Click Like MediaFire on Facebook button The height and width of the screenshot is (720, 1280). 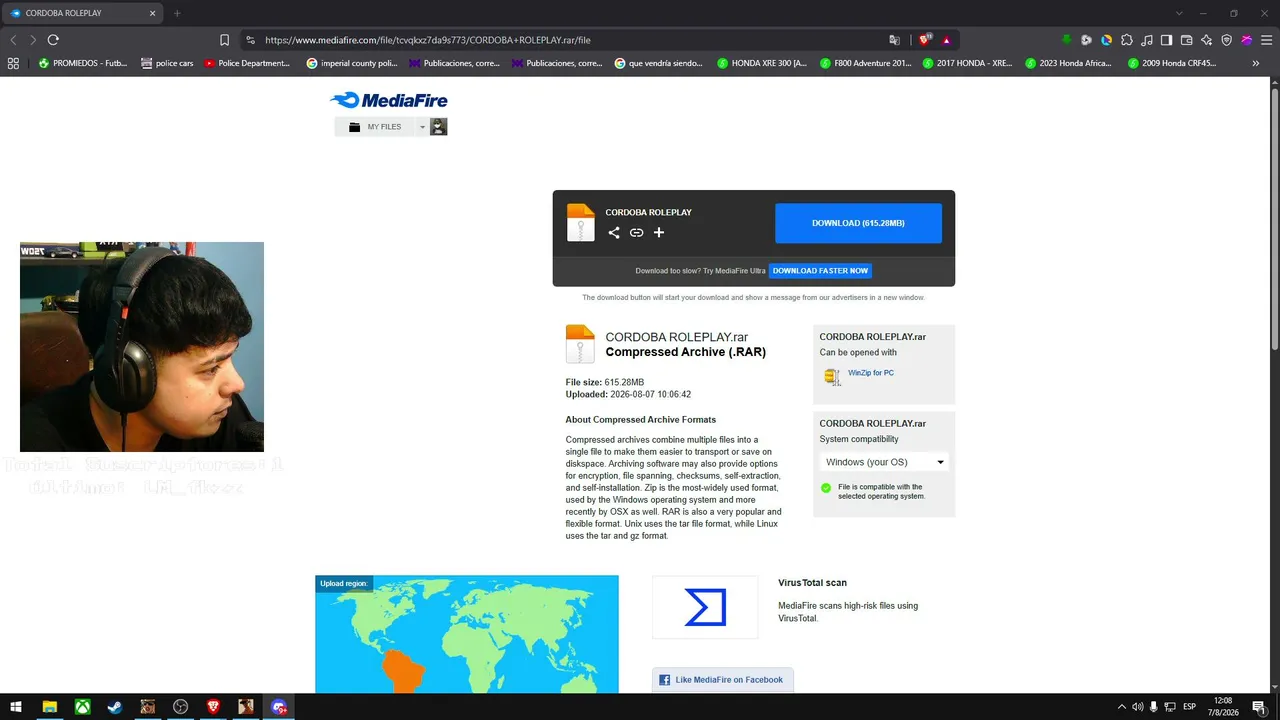[x=722, y=680]
